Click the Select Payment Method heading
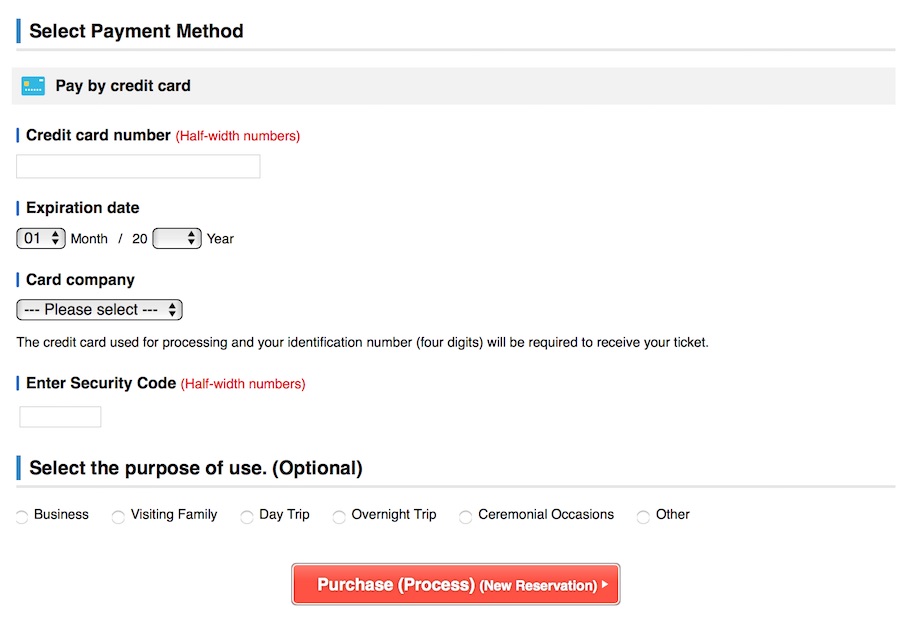This screenshot has width=900, height=619. (x=136, y=31)
